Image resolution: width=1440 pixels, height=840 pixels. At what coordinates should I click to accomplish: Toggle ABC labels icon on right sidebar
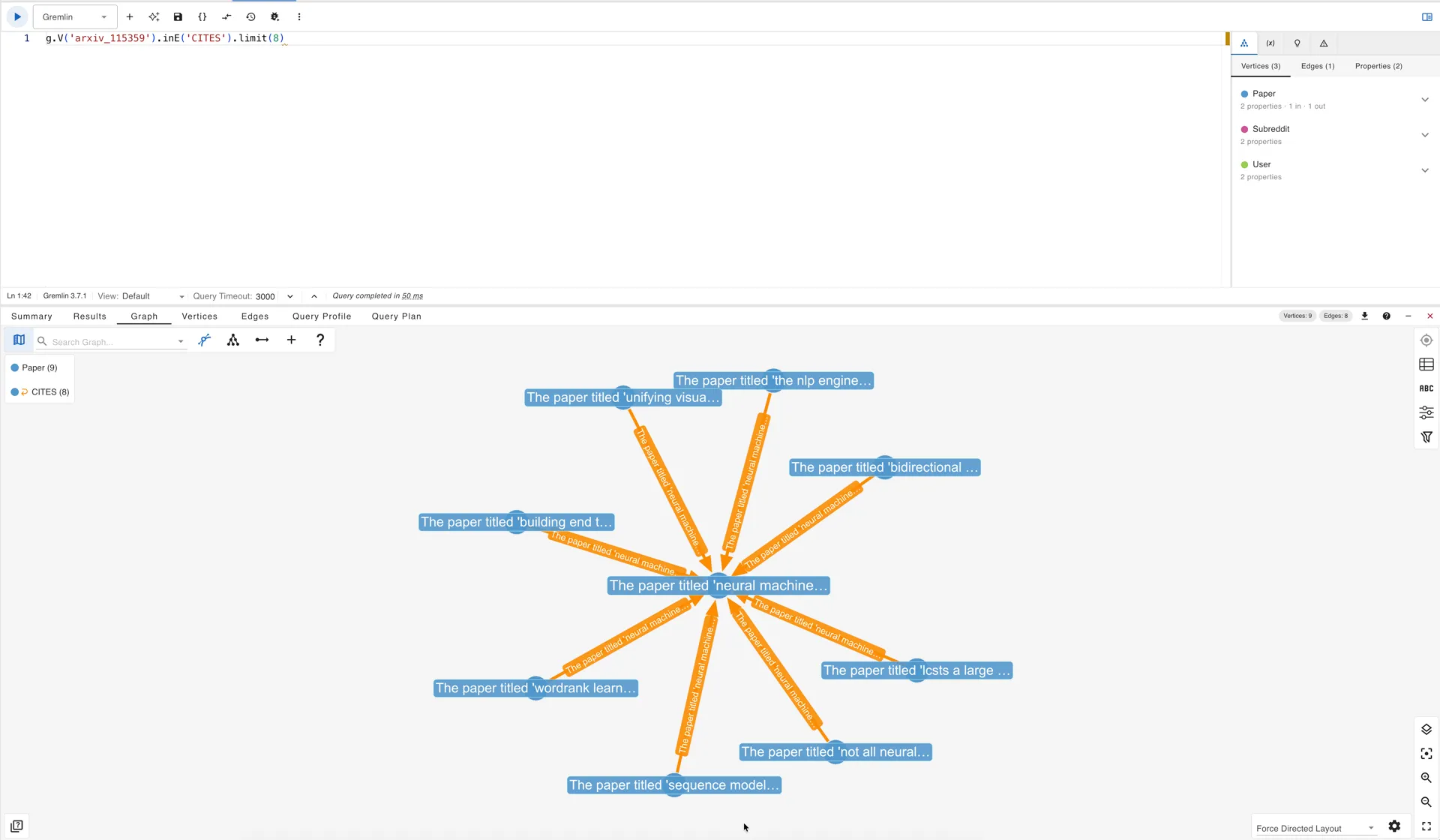pyautogui.click(x=1426, y=388)
